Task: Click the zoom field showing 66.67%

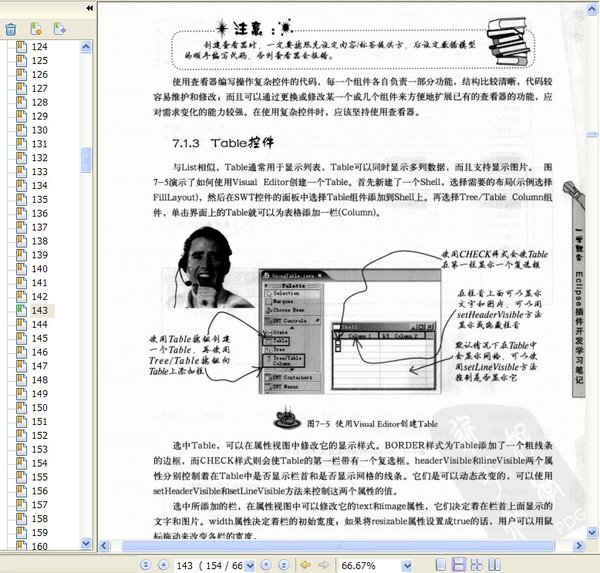Action: coord(370,565)
